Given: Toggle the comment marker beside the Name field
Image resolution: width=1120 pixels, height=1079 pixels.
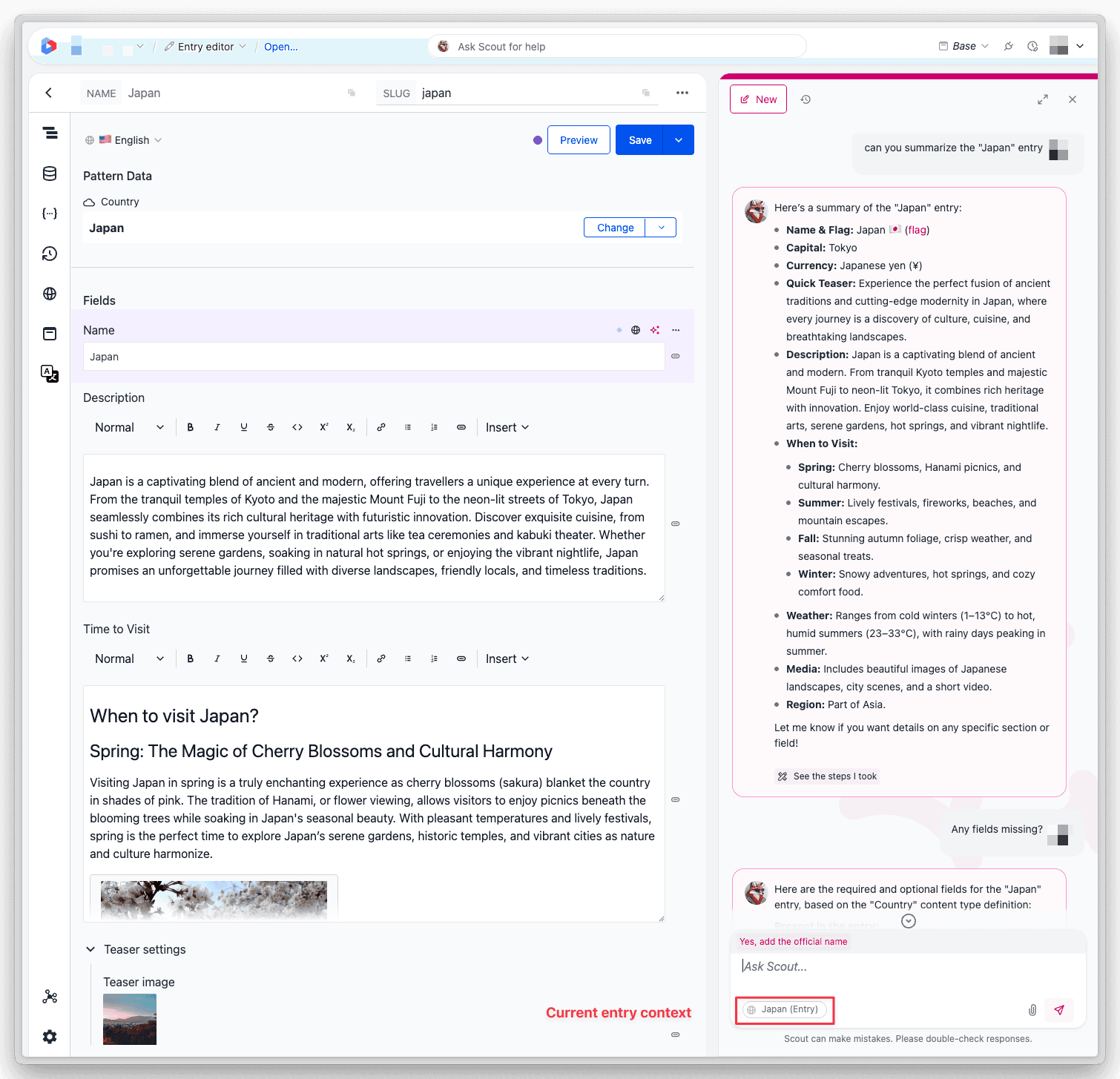Looking at the screenshot, I should [x=675, y=356].
